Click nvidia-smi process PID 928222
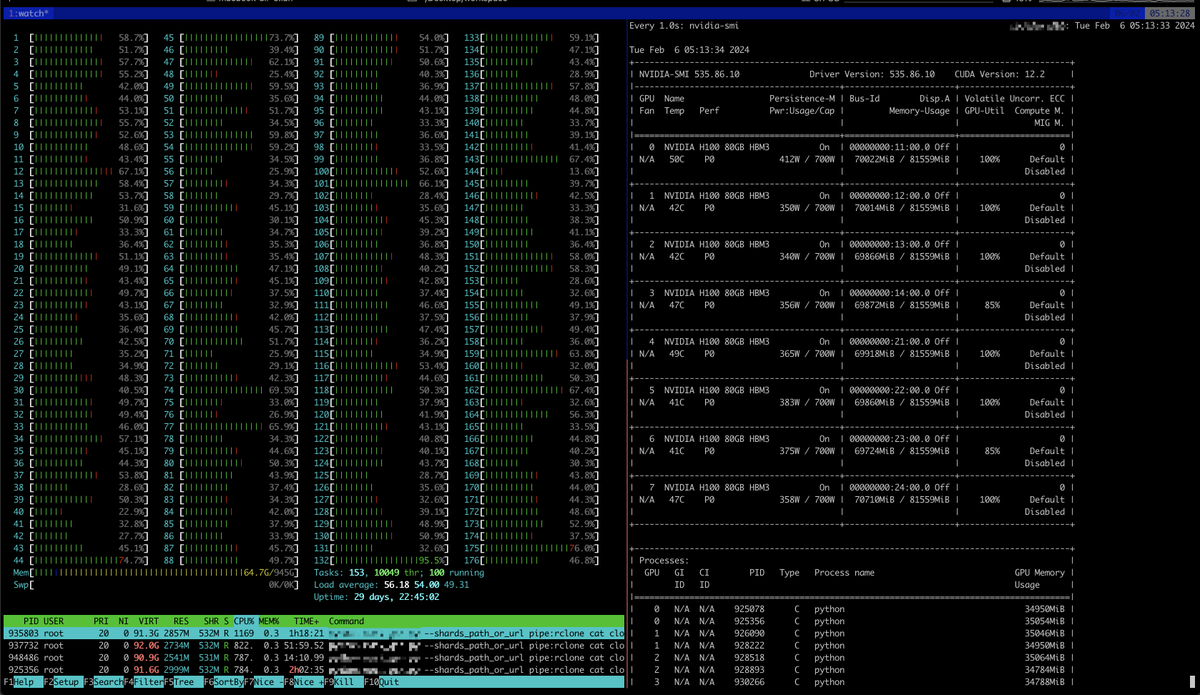This screenshot has width=1200, height=695. [748, 645]
